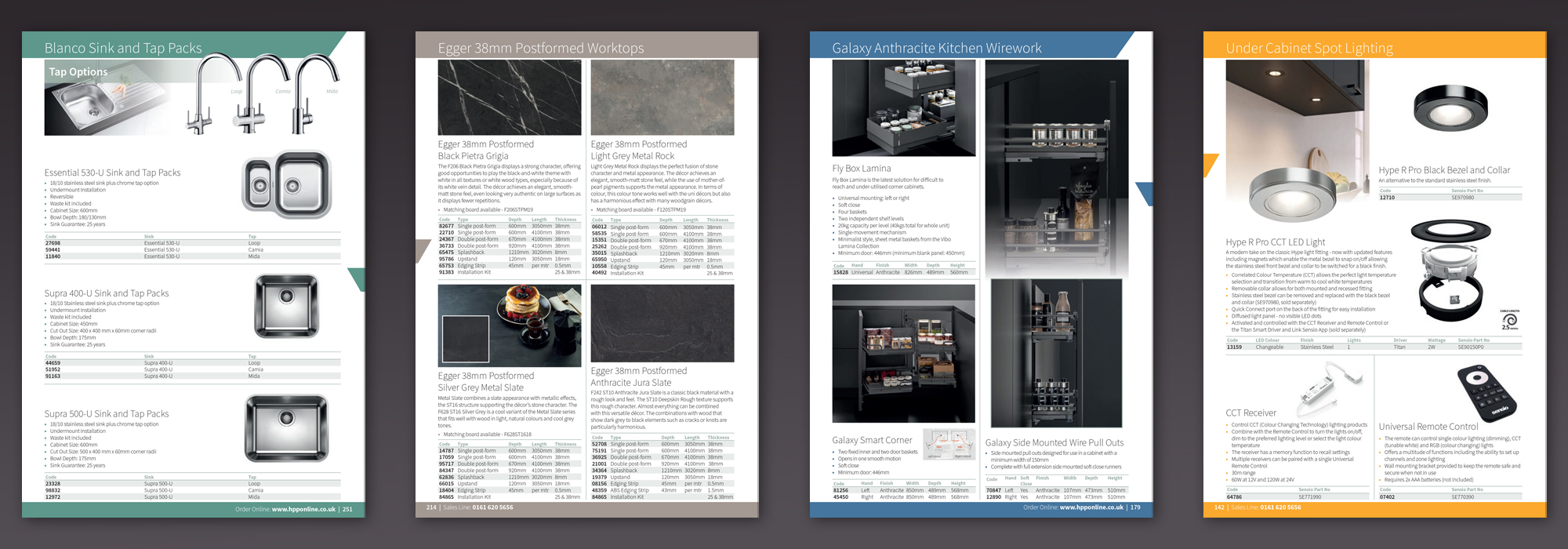The height and width of the screenshot is (549, 1568).
Task: Click product code 12710 for Black Bezel and Collar
Action: click(x=1387, y=198)
